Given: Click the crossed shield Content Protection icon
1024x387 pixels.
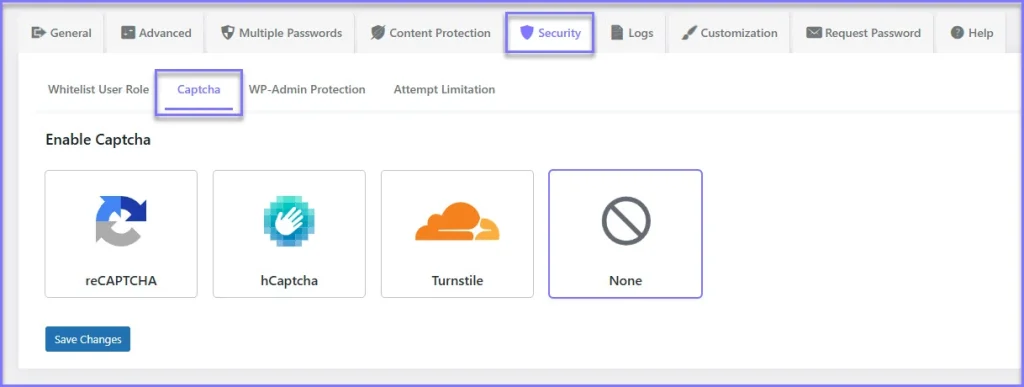Looking at the screenshot, I should tap(377, 33).
